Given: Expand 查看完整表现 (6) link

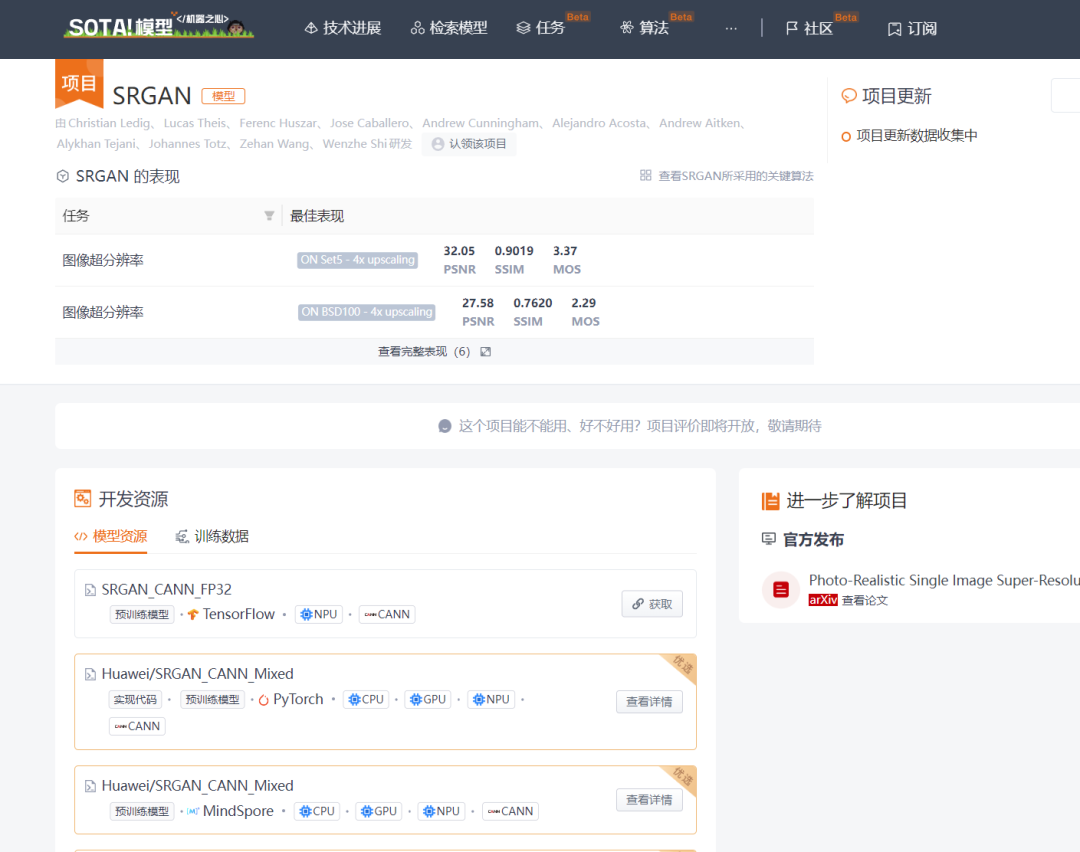Looking at the screenshot, I should pos(424,352).
